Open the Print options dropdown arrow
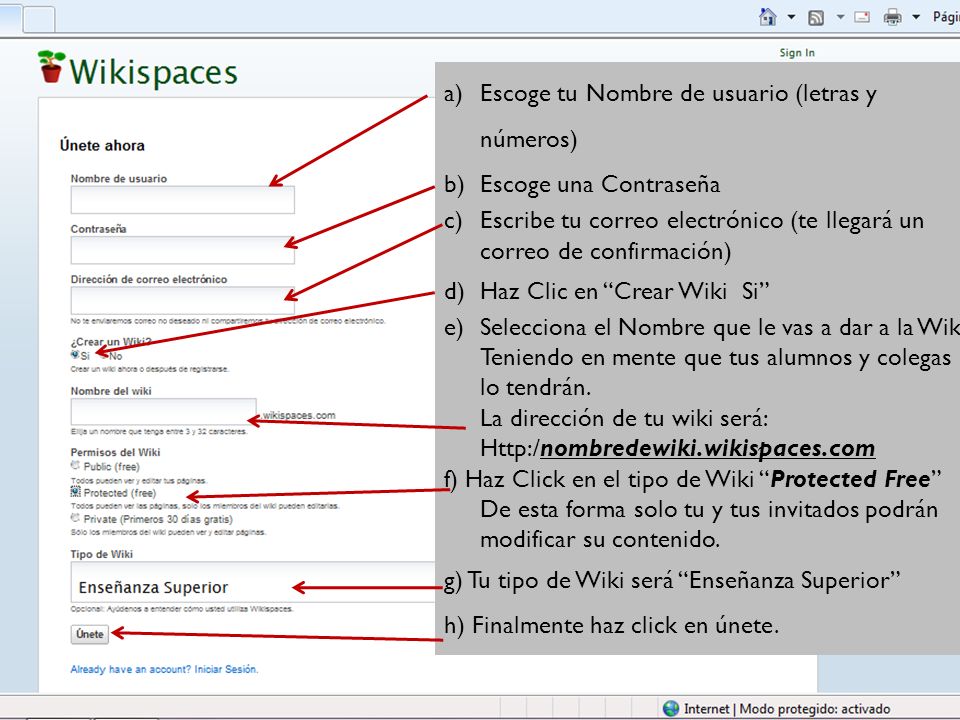Image resolution: width=960 pixels, height=720 pixels. (x=916, y=17)
